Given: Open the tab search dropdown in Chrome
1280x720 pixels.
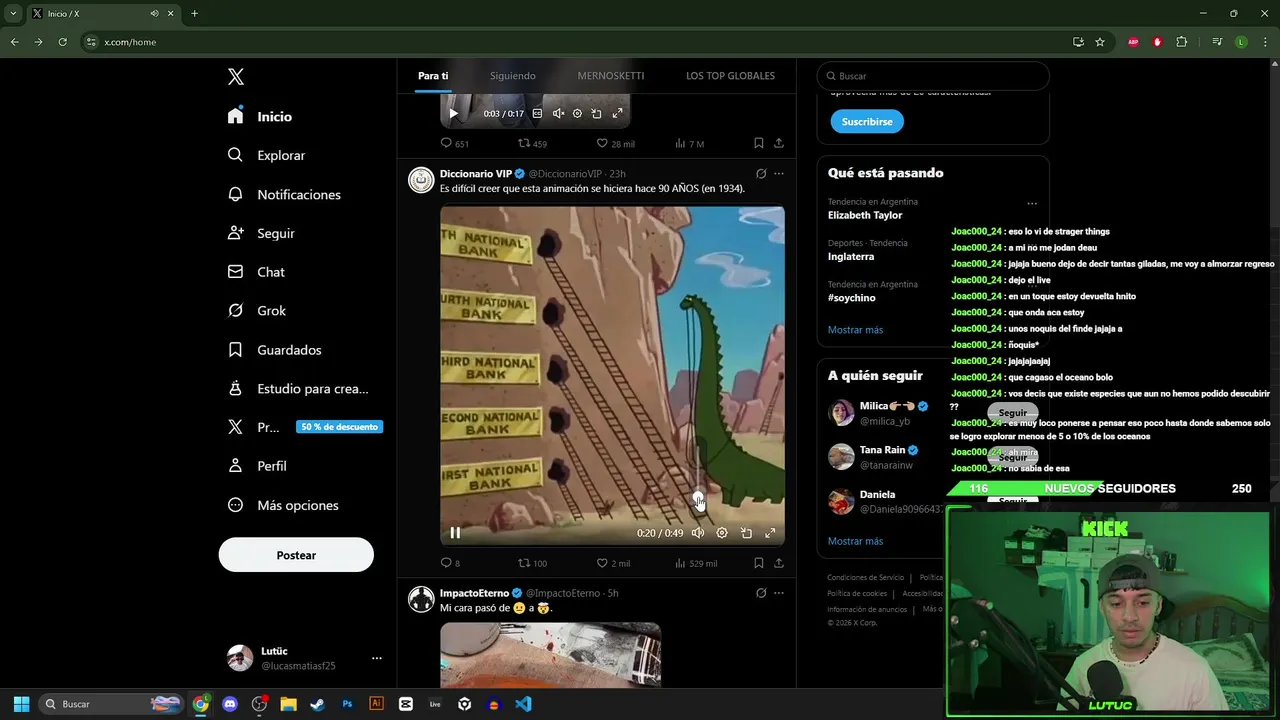Looking at the screenshot, I should tap(13, 13).
